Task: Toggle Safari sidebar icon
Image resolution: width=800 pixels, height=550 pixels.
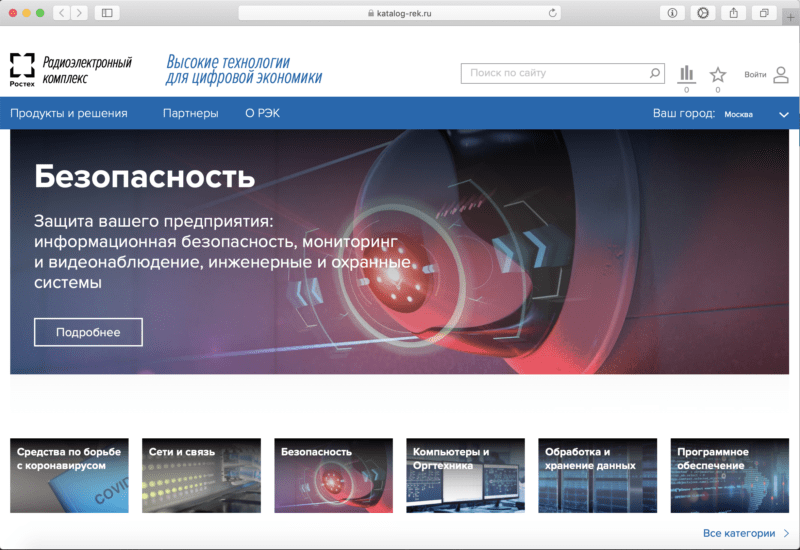Action: tap(107, 13)
